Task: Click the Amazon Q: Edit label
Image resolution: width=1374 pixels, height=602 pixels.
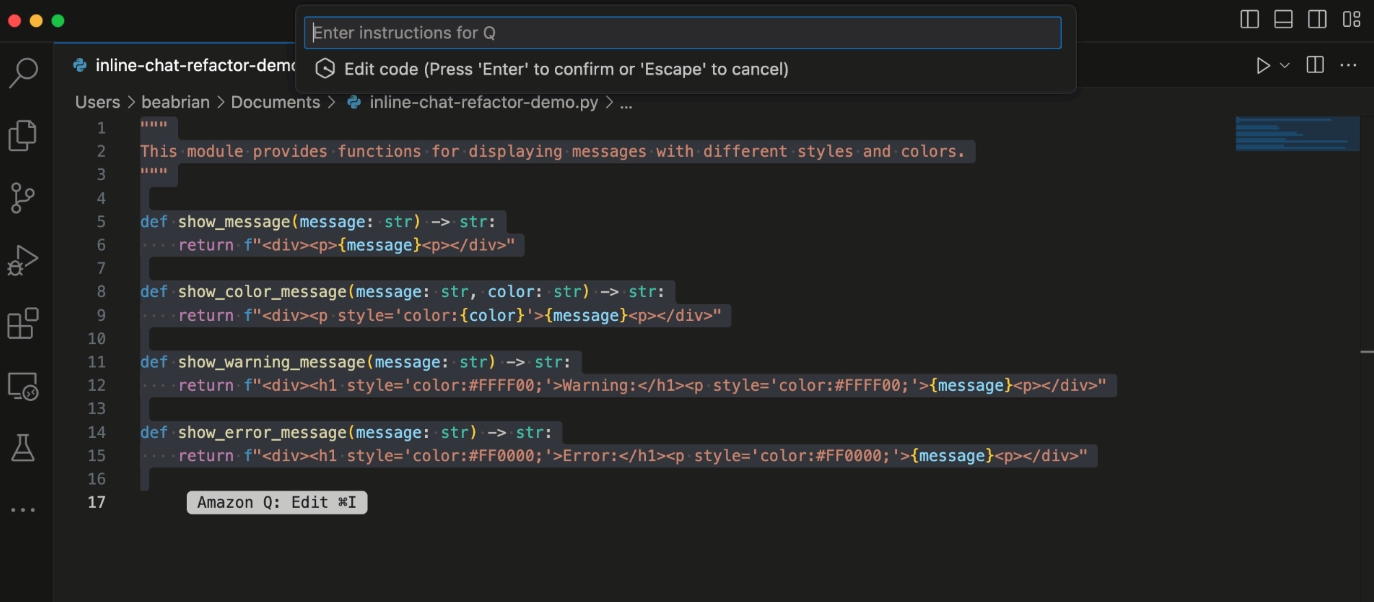Action: click(276, 502)
